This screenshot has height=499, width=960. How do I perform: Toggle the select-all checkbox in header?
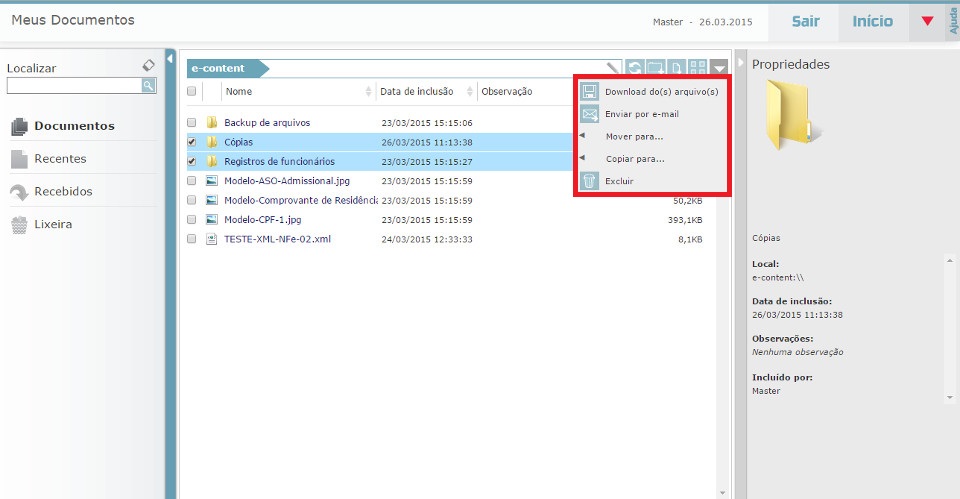click(x=192, y=92)
